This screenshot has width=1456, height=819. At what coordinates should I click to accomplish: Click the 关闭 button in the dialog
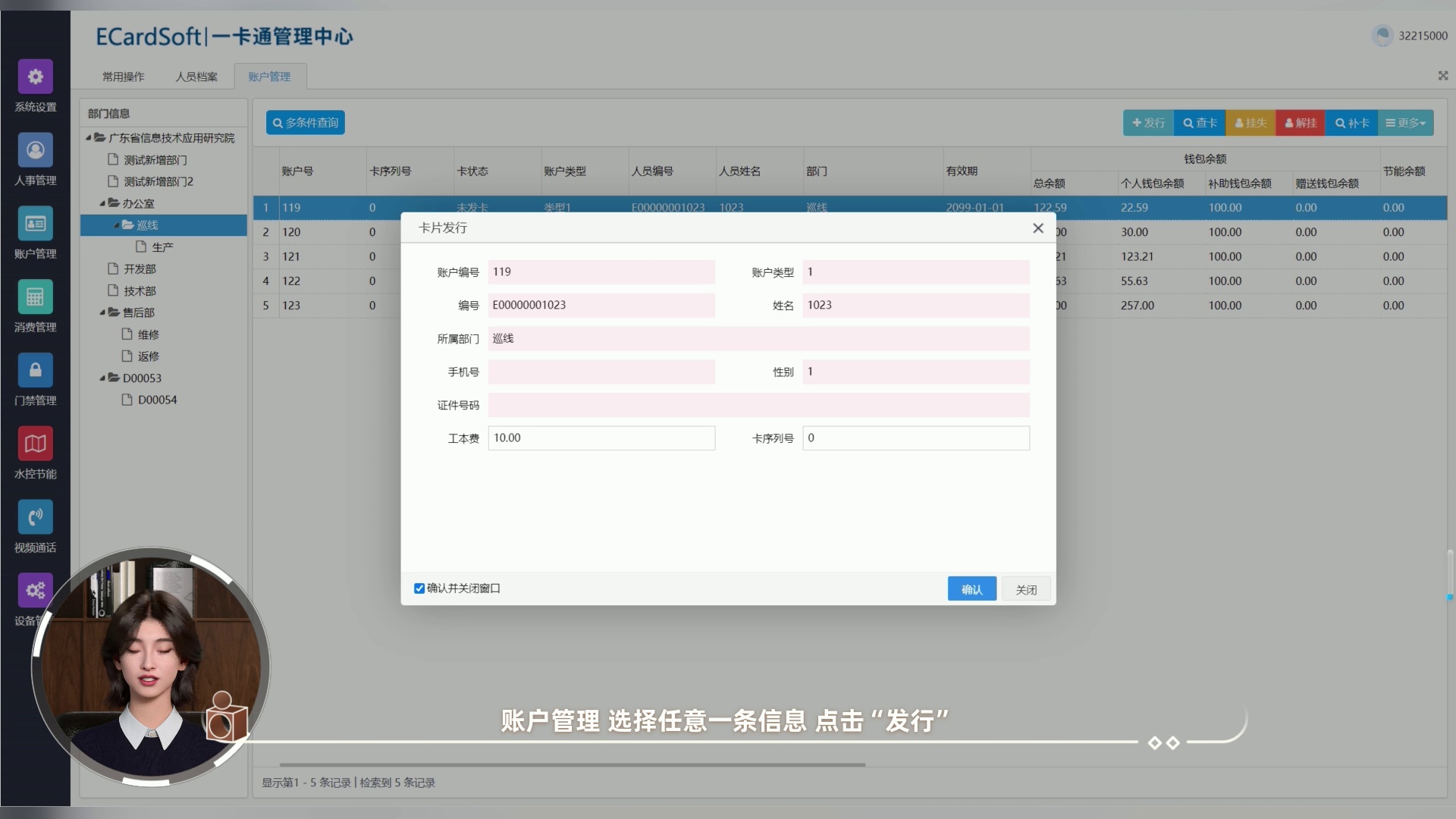click(x=1026, y=589)
